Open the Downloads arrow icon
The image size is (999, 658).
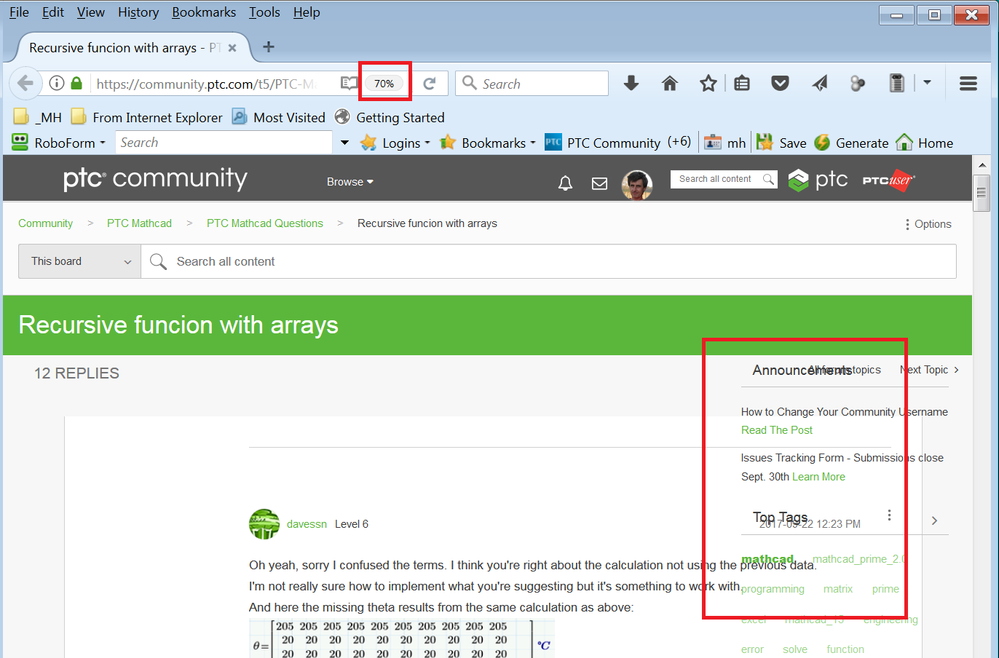[631, 84]
